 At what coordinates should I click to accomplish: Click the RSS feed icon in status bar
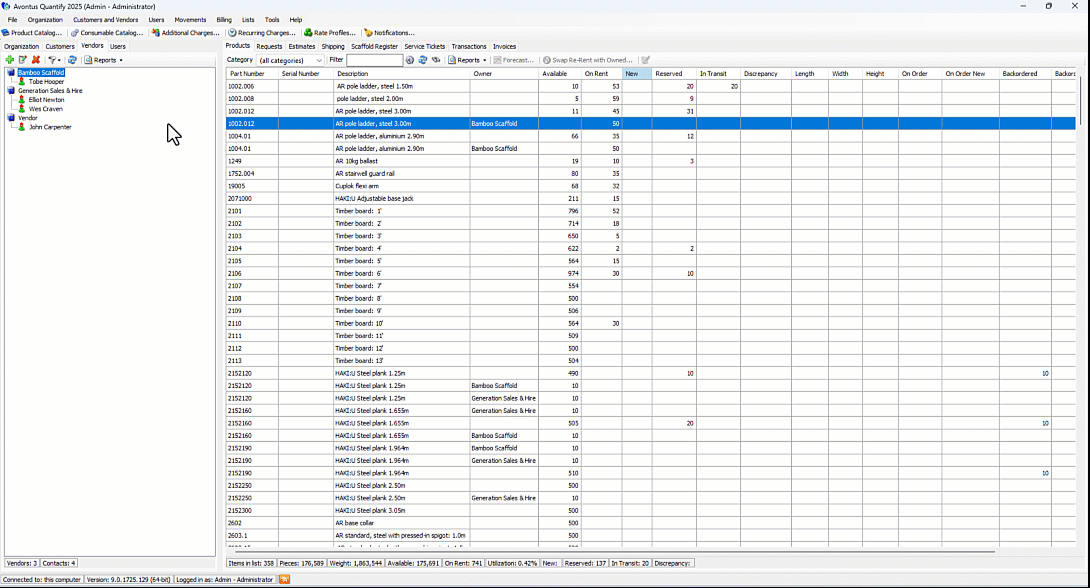pyautogui.click(x=285, y=579)
